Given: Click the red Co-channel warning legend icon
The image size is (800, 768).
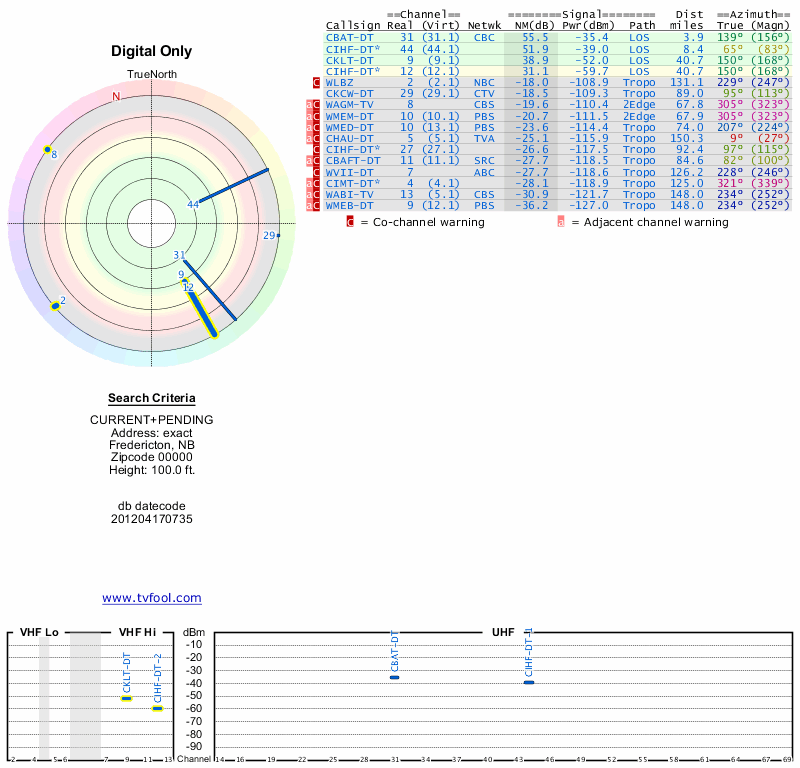Looking at the screenshot, I should (350, 222).
